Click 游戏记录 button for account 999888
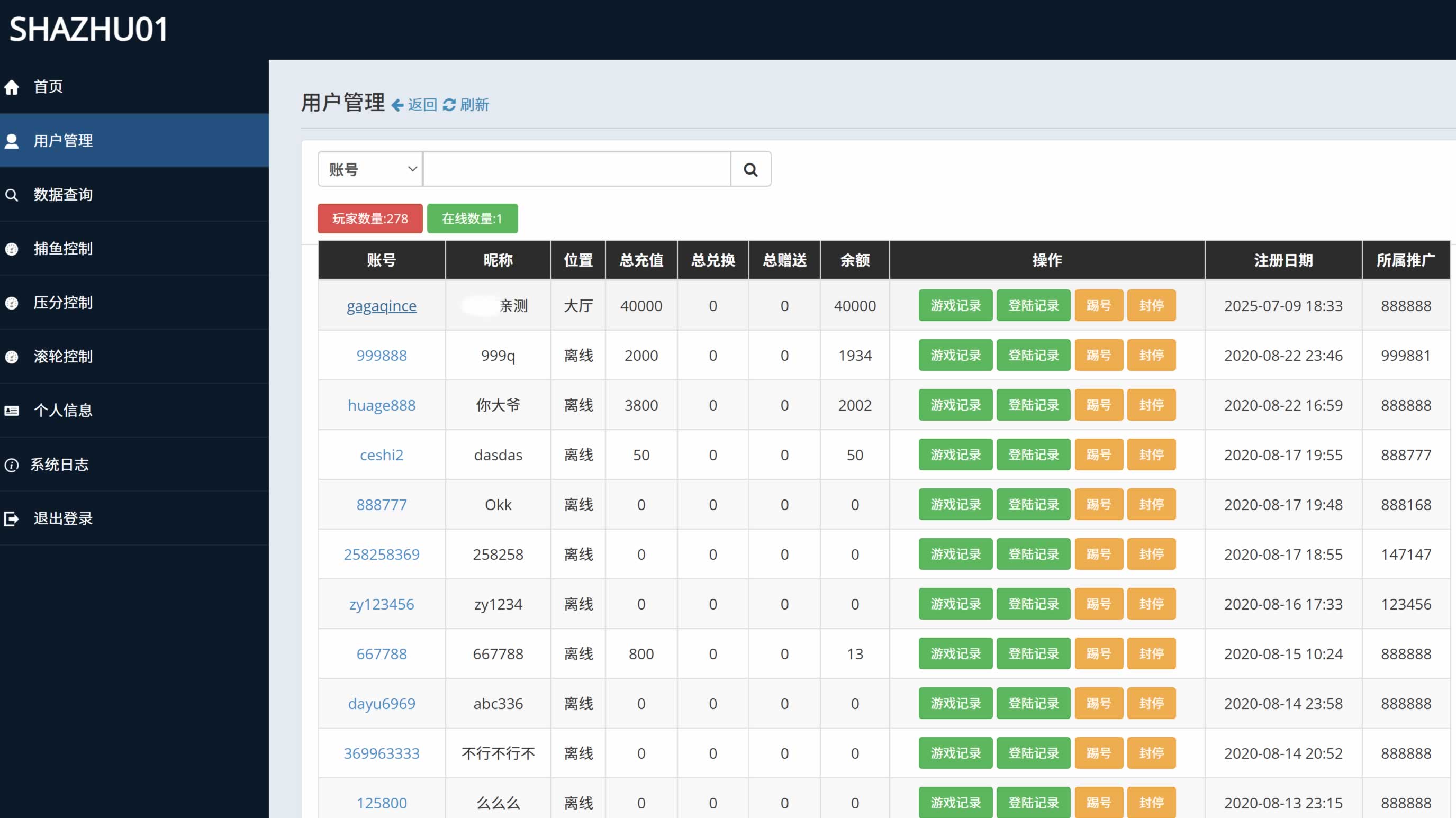Screen dimensions: 1456x818 click(x=955, y=356)
